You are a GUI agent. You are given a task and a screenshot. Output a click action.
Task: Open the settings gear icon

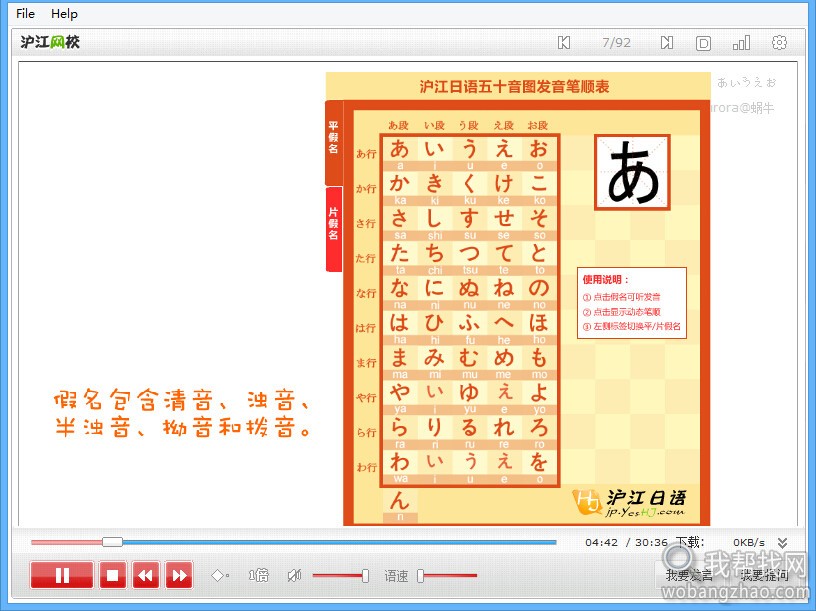tap(779, 43)
